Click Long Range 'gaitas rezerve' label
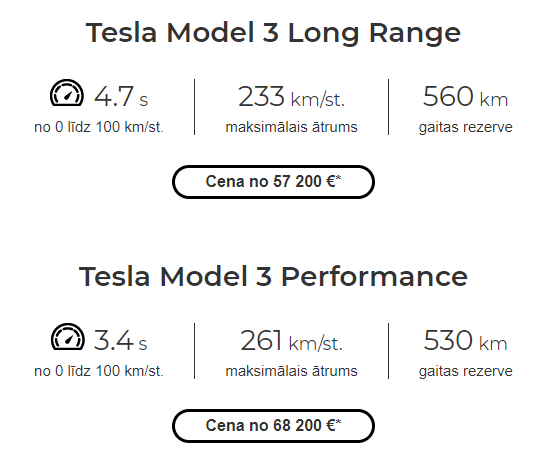 point(466,128)
